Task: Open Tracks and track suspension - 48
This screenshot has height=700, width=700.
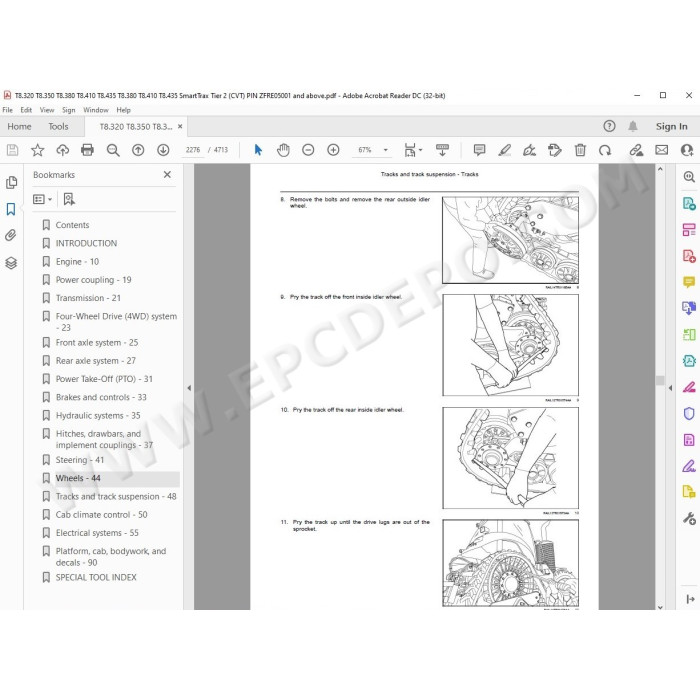Action: (116, 496)
